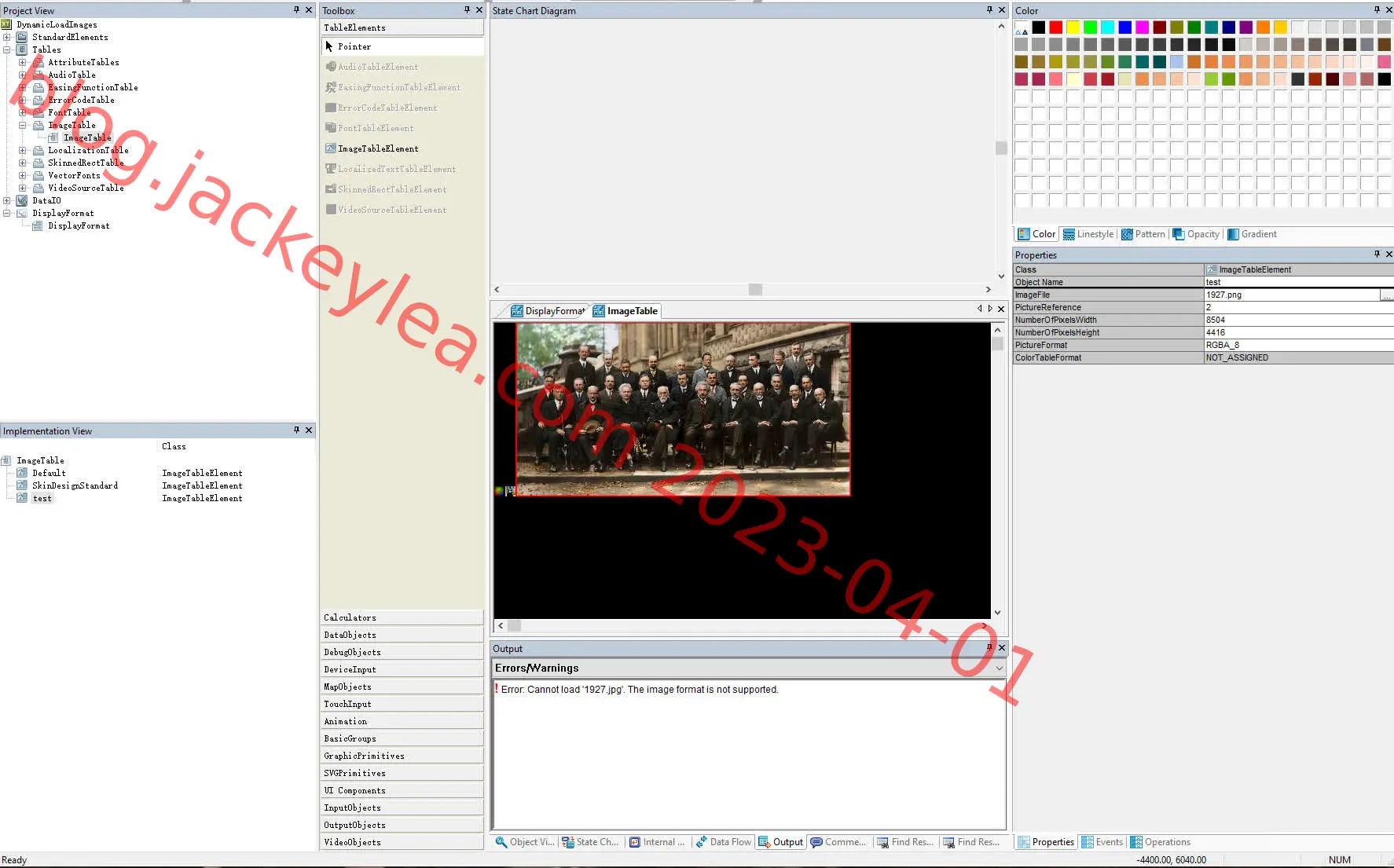
Task: Switch to the Pattern tab
Action: tap(1143, 234)
